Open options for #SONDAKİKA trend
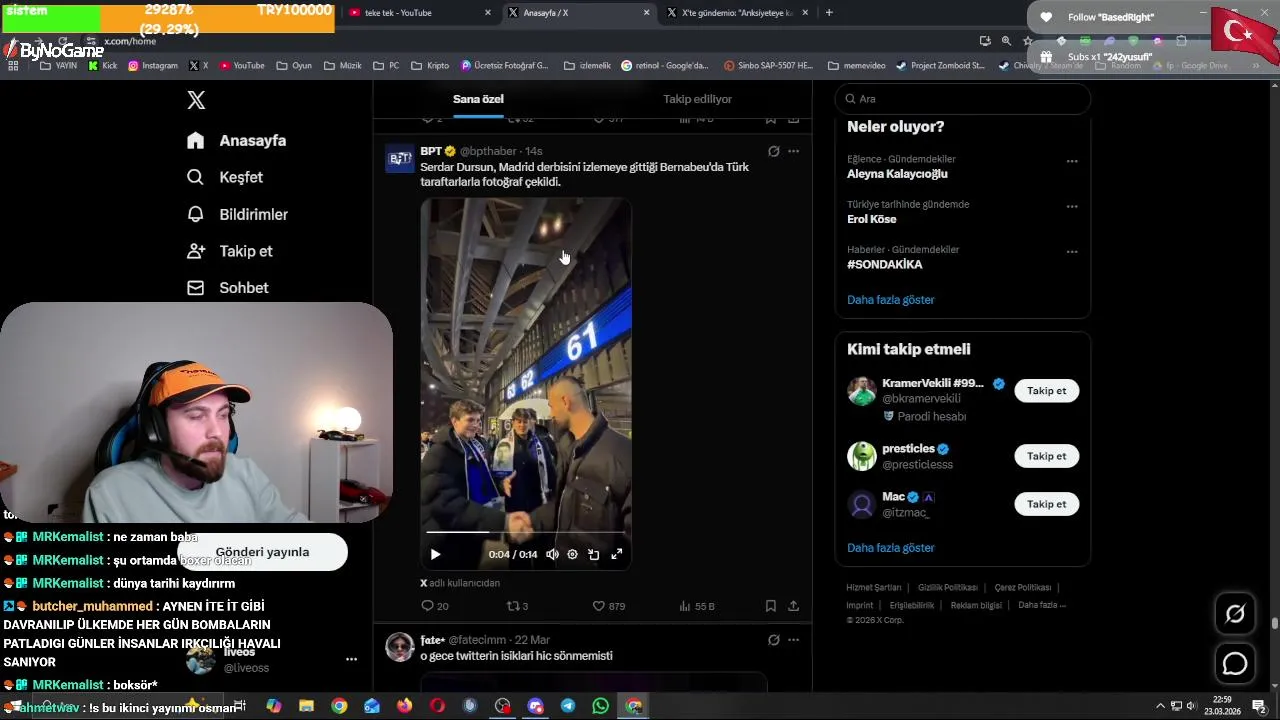 coord(1072,252)
